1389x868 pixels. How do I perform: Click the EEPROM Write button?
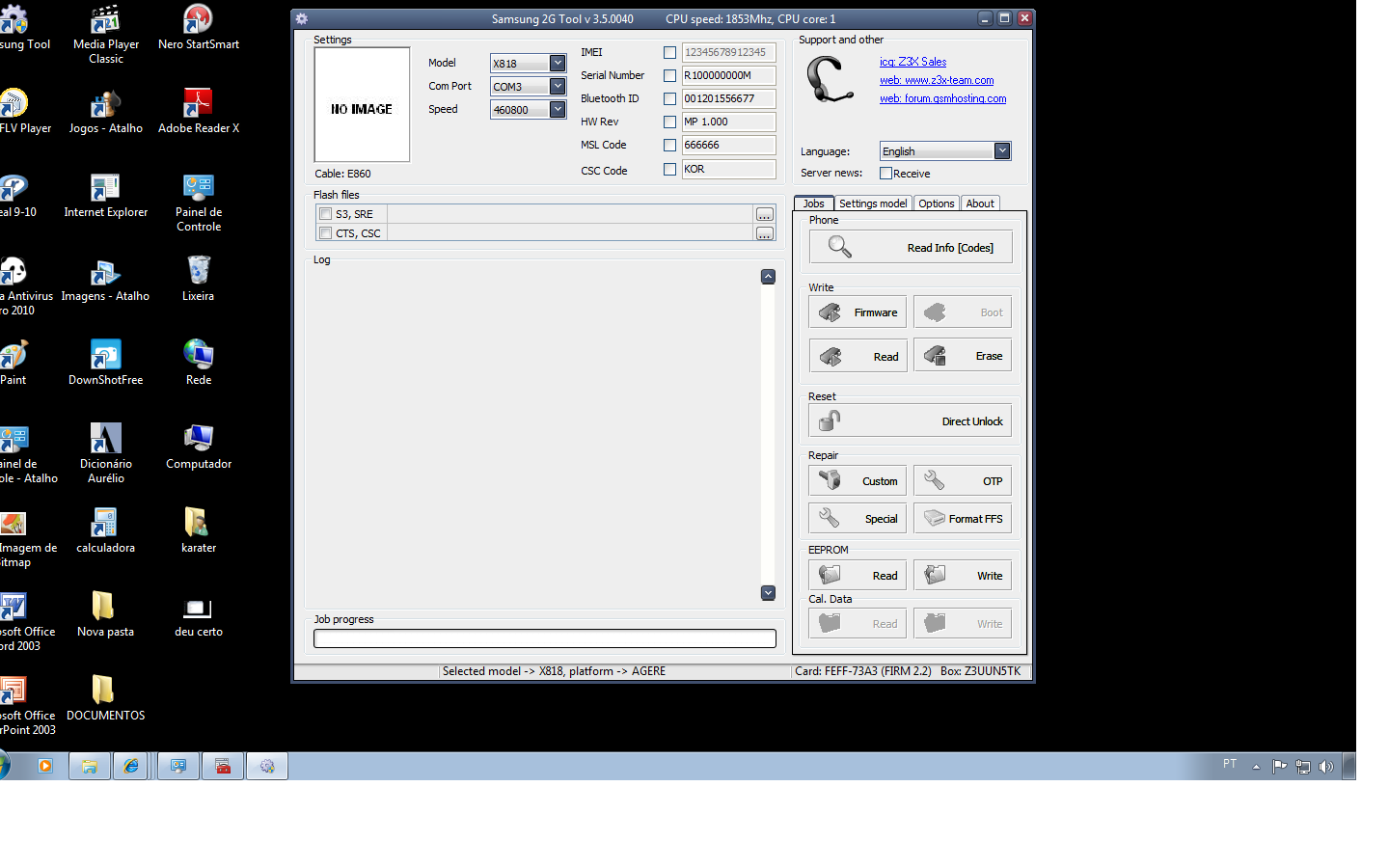pos(963,575)
